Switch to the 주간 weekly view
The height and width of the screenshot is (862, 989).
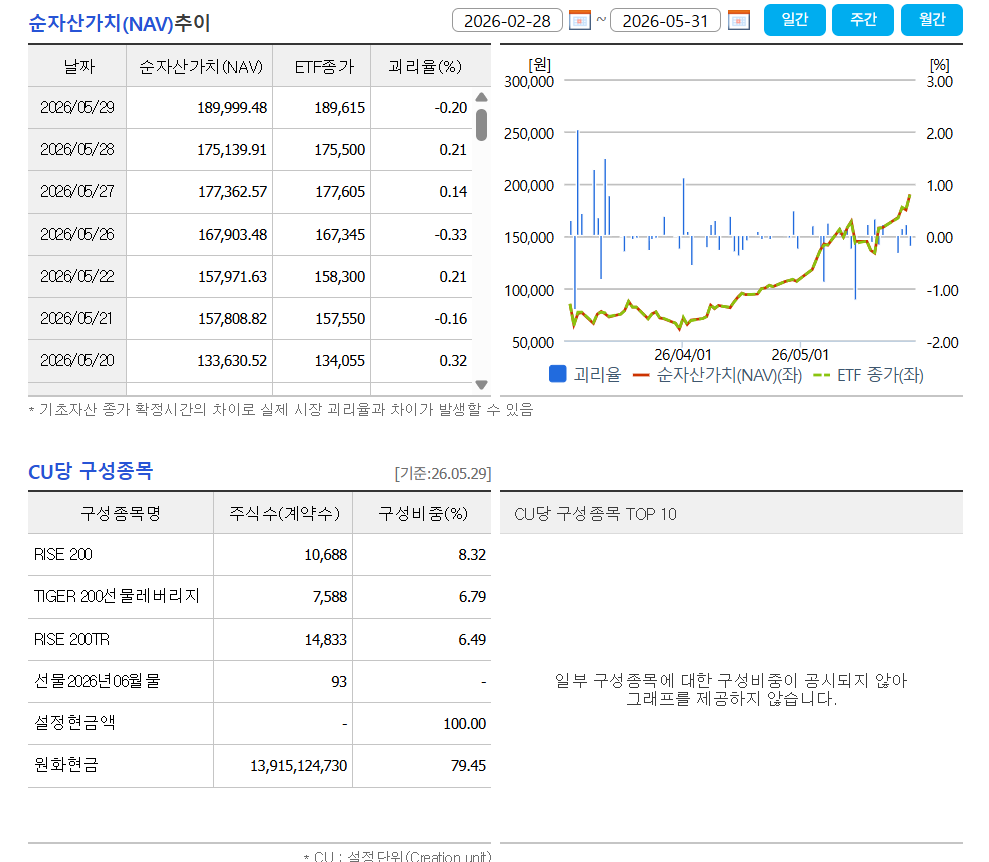[x=863, y=20]
